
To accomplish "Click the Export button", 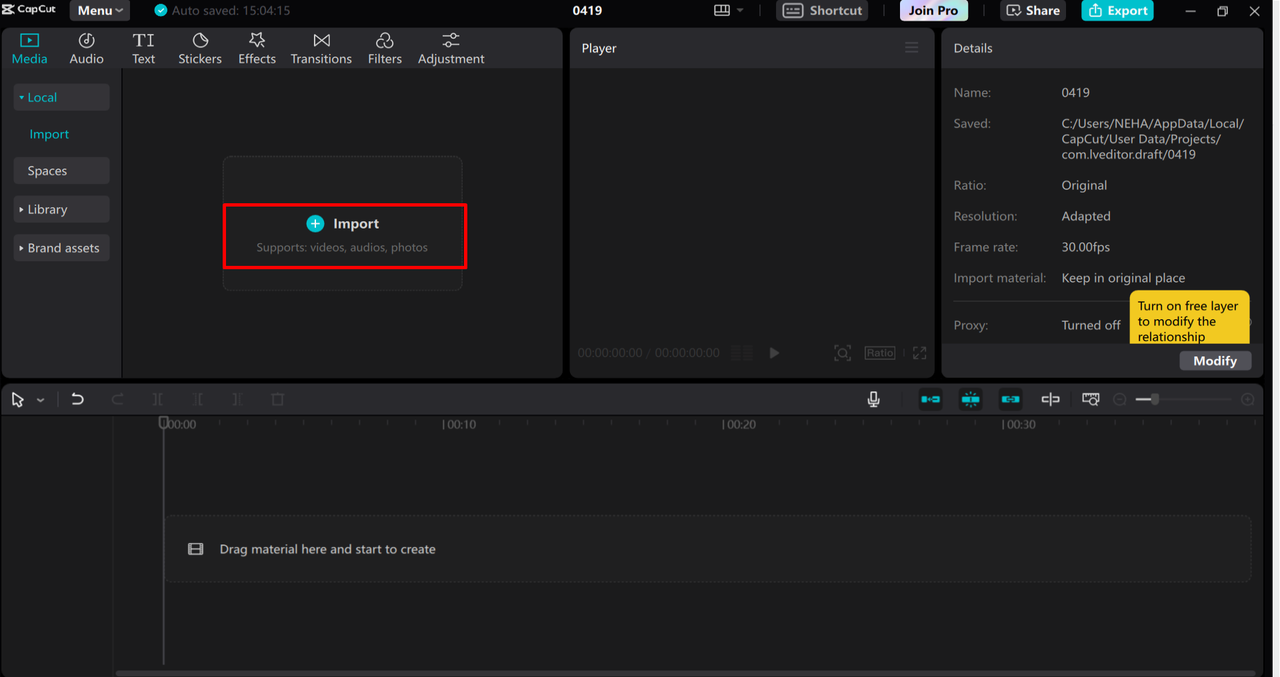I will [x=1117, y=11].
